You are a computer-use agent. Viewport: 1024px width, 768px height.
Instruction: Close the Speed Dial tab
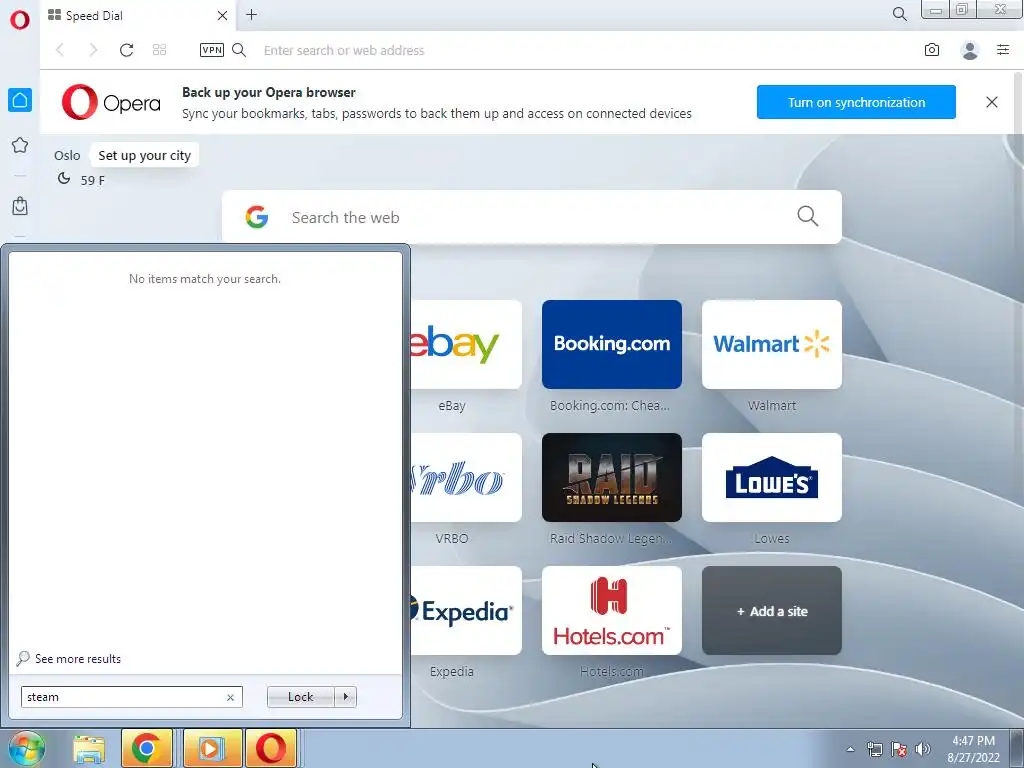(222, 15)
